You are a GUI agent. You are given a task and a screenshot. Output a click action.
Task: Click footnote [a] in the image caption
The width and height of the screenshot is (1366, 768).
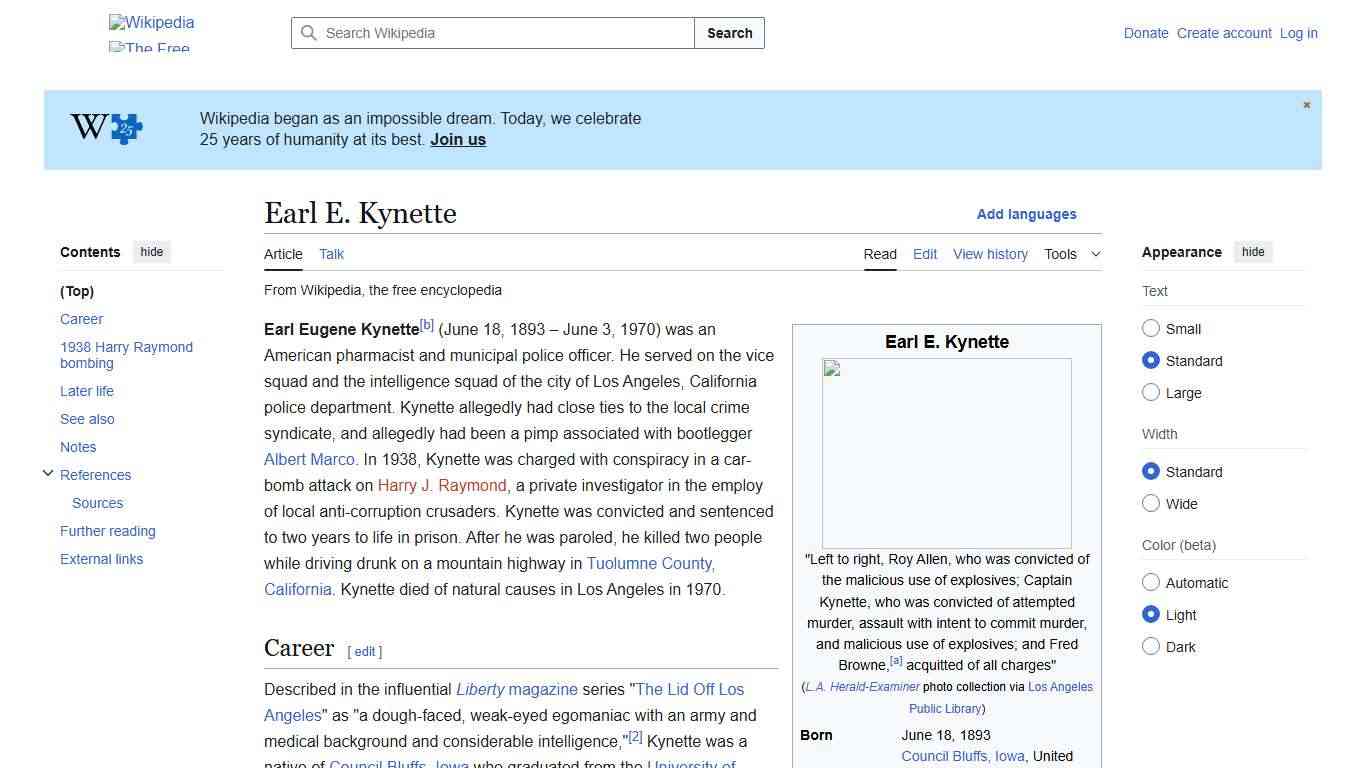896,660
